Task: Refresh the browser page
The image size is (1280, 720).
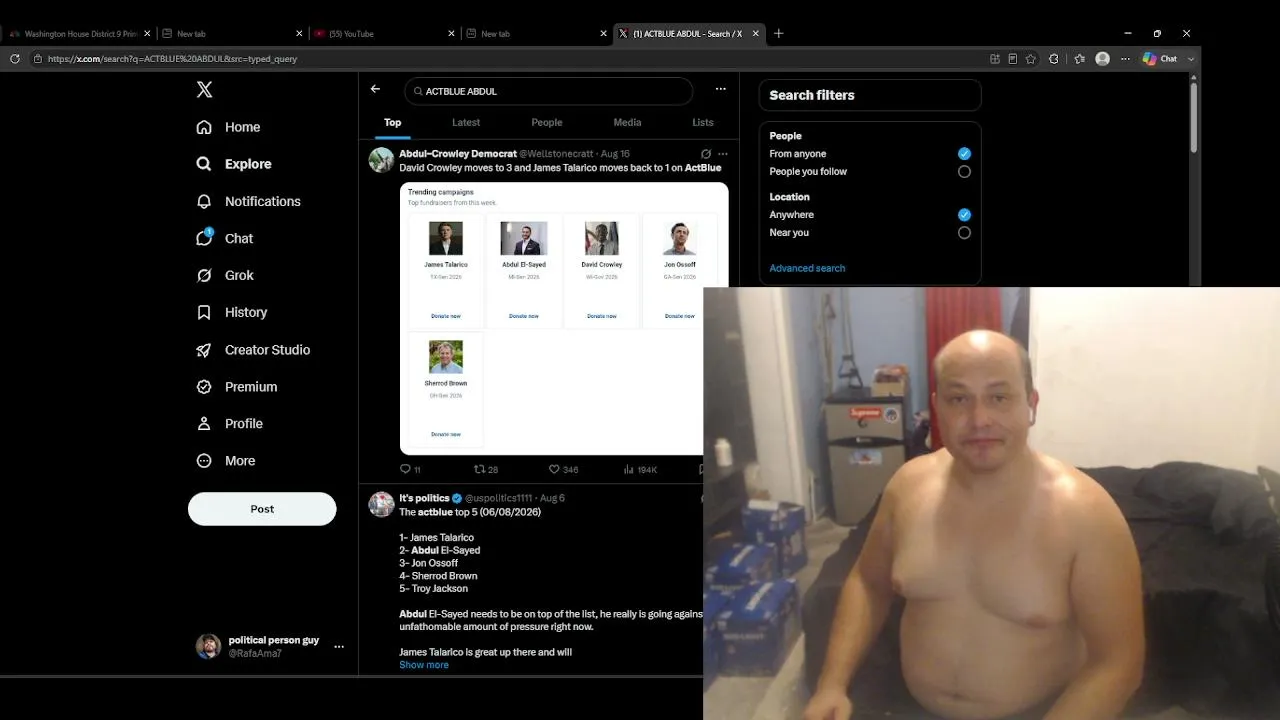Action: point(15,59)
